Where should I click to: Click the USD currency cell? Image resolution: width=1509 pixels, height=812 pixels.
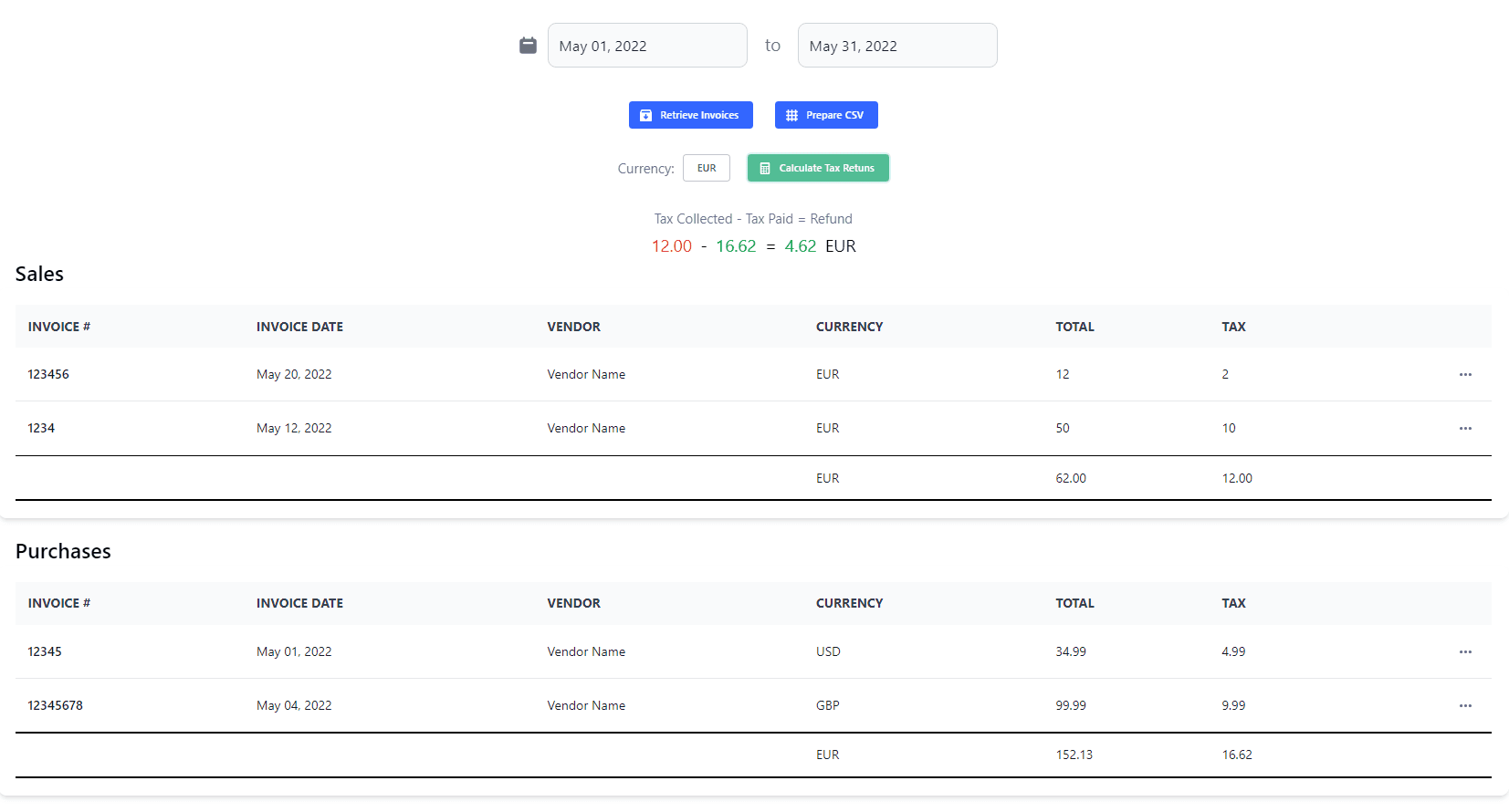pos(828,651)
